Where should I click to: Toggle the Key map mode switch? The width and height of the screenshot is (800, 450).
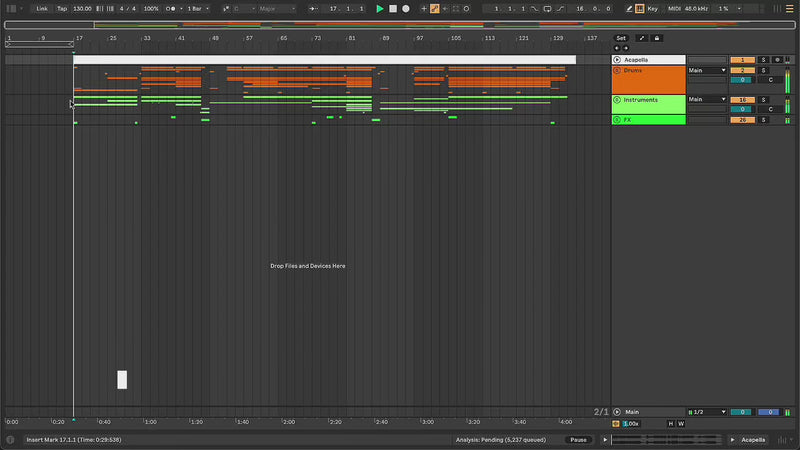[x=653, y=8]
